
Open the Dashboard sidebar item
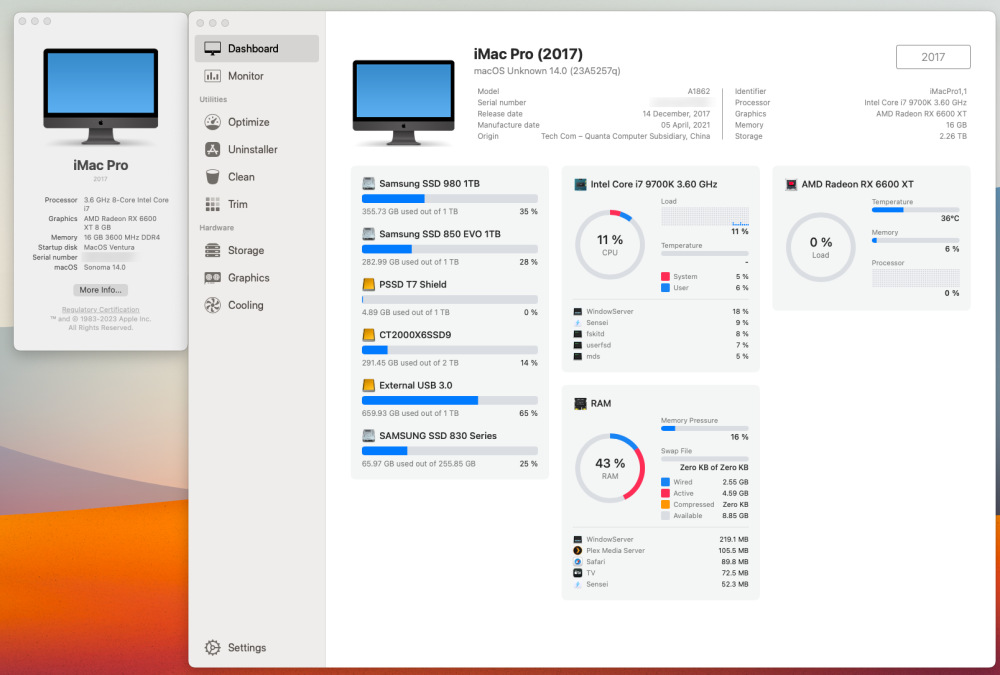click(x=256, y=48)
